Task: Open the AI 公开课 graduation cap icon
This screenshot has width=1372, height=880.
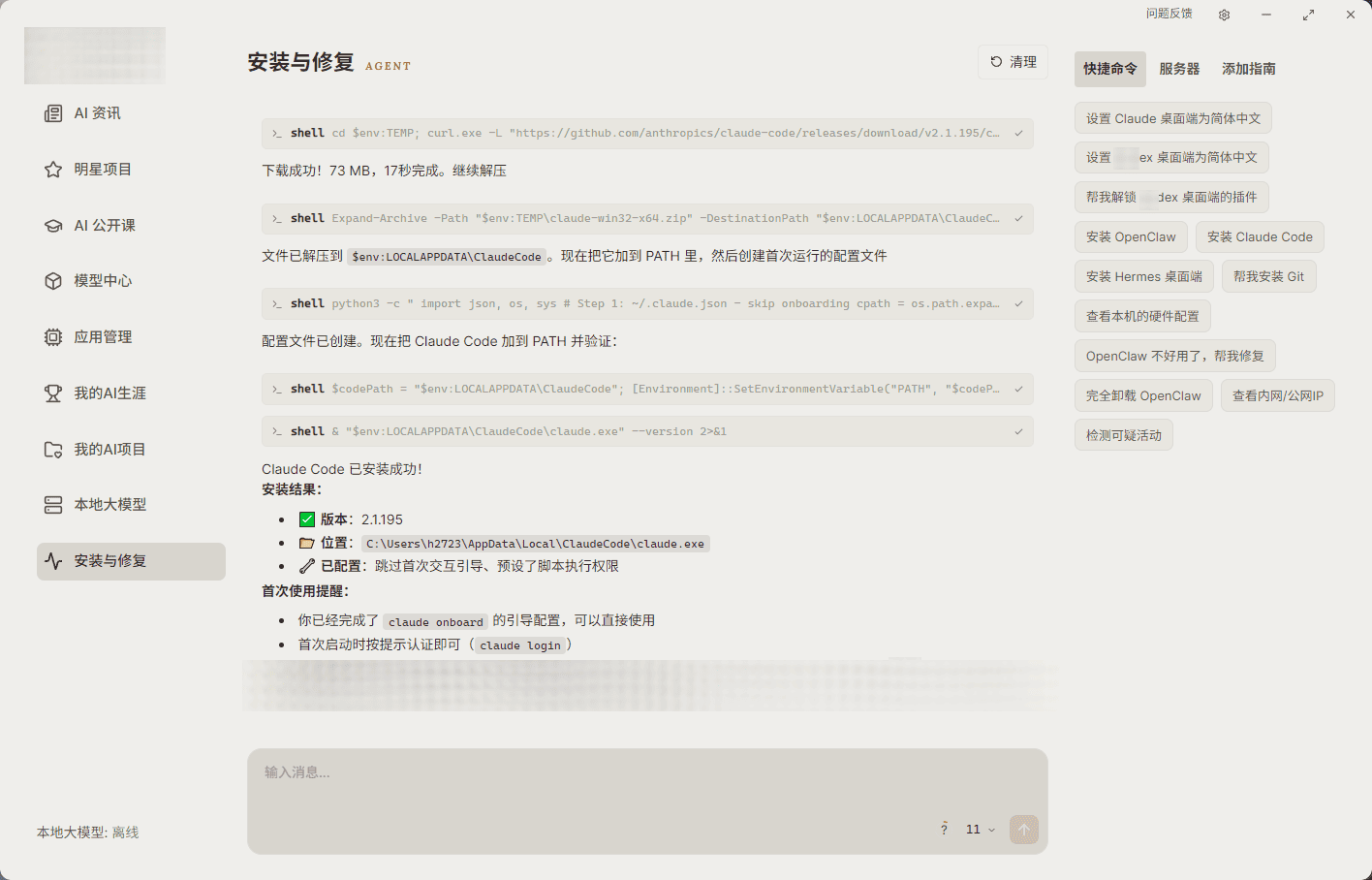Action: click(x=53, y=226)
